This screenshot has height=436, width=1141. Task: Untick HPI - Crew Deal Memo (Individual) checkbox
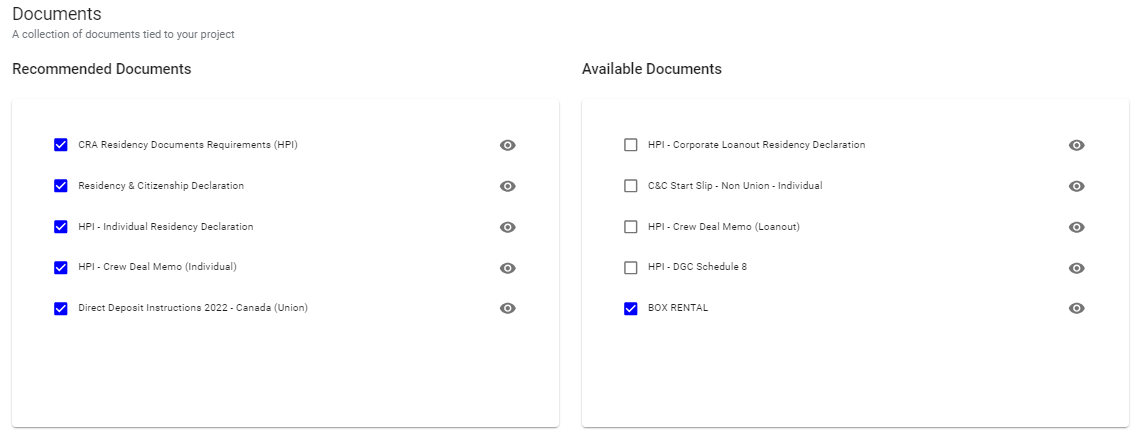(61, 267)
